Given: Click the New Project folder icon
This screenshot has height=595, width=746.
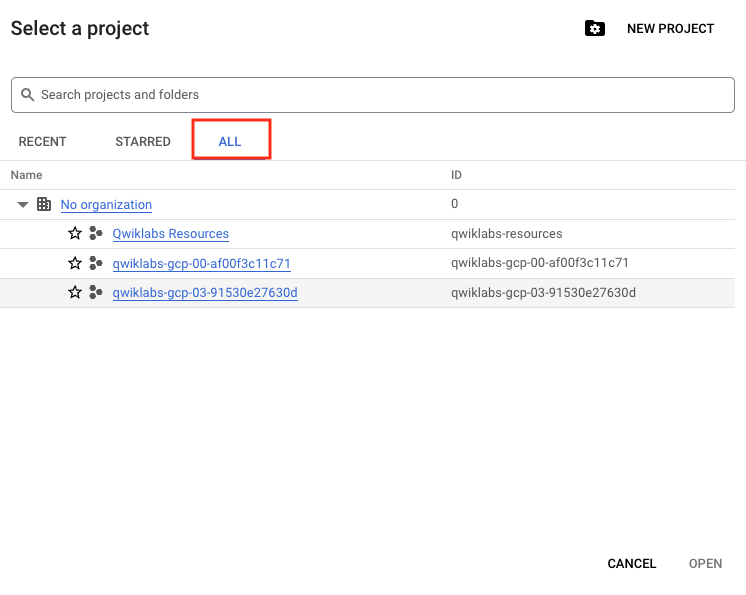Looking at the screenshot, I should (x=595, y=29).
